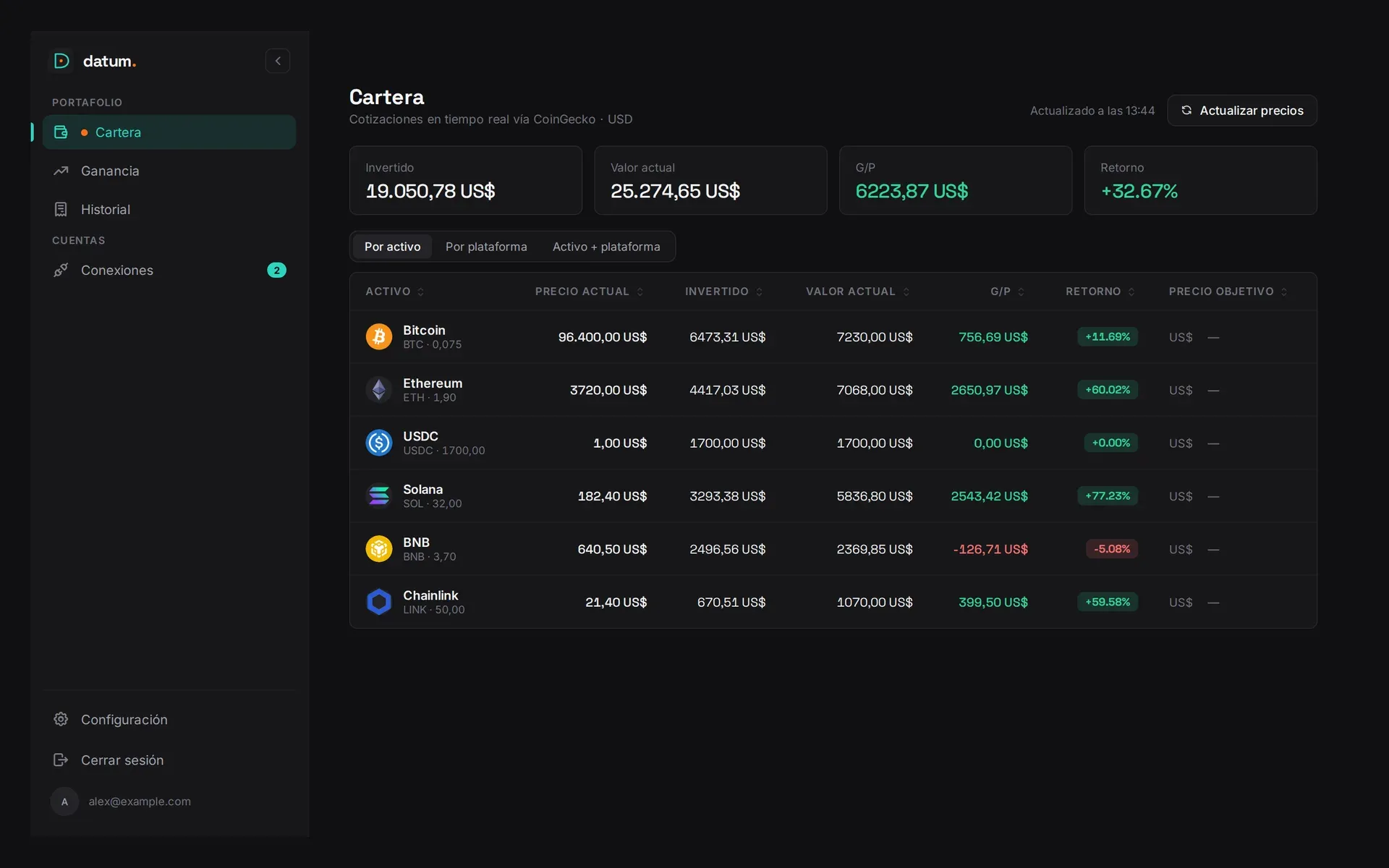The height and width of the screenshot is (868, 1389).
Task: Switch to the Por plataforma tab
Action: [486, 247]
